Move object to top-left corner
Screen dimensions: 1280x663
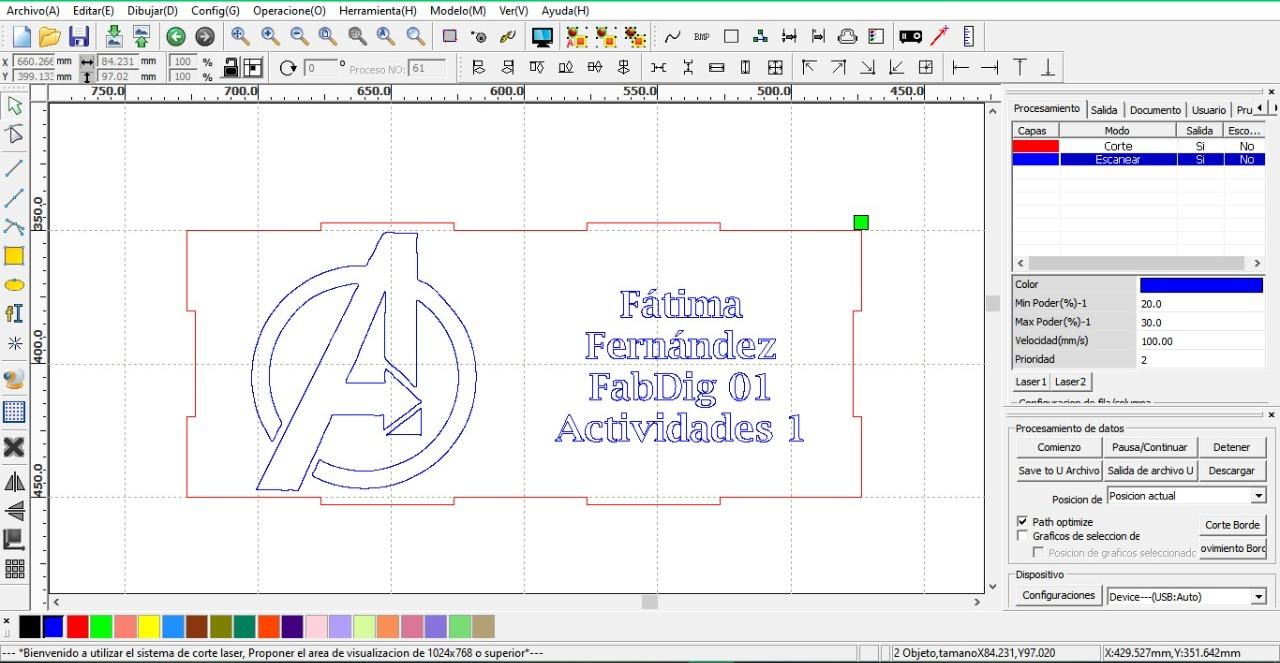[x=809, y=68]
